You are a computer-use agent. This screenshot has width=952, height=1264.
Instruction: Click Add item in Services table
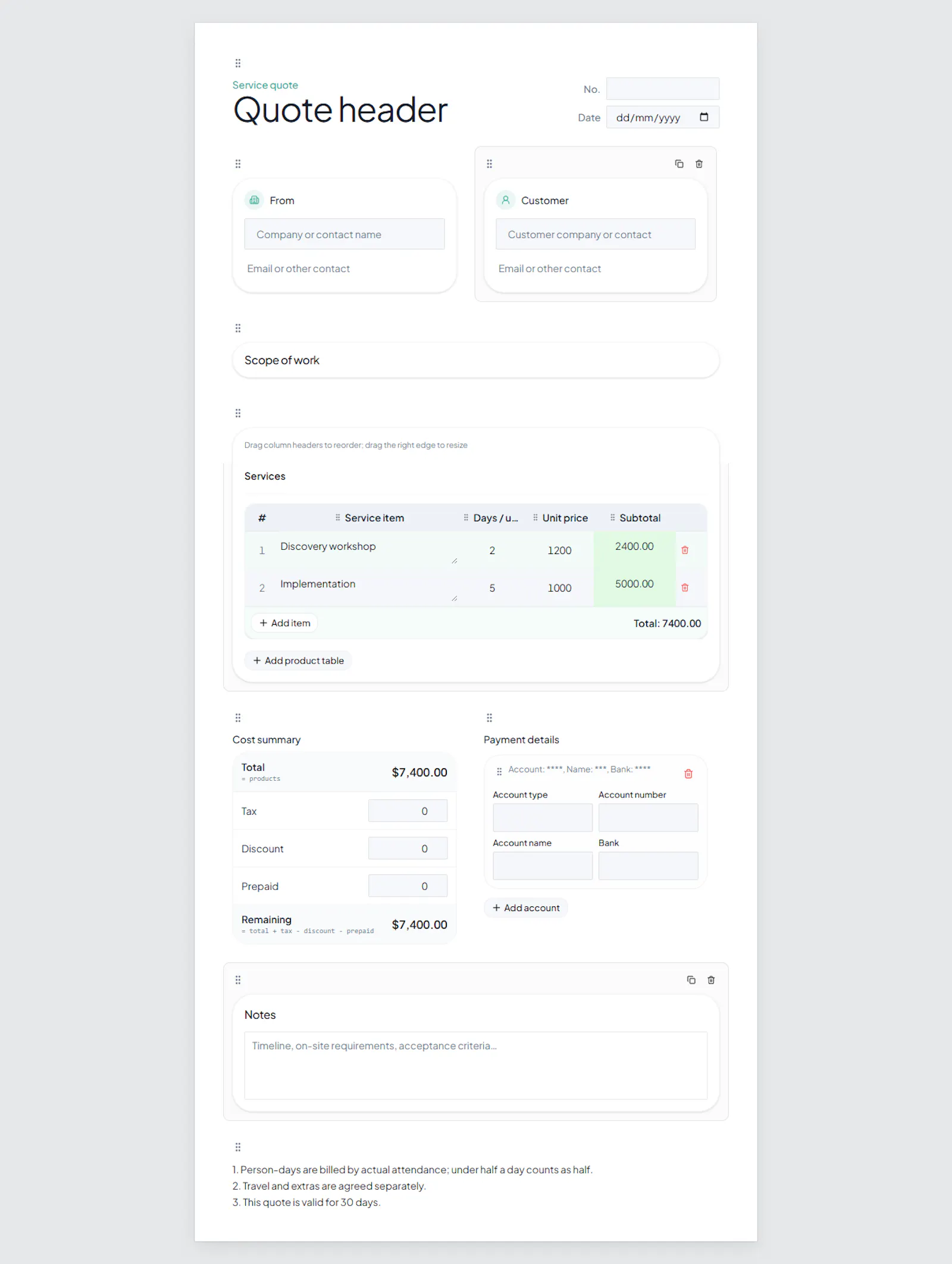[284, 623]
